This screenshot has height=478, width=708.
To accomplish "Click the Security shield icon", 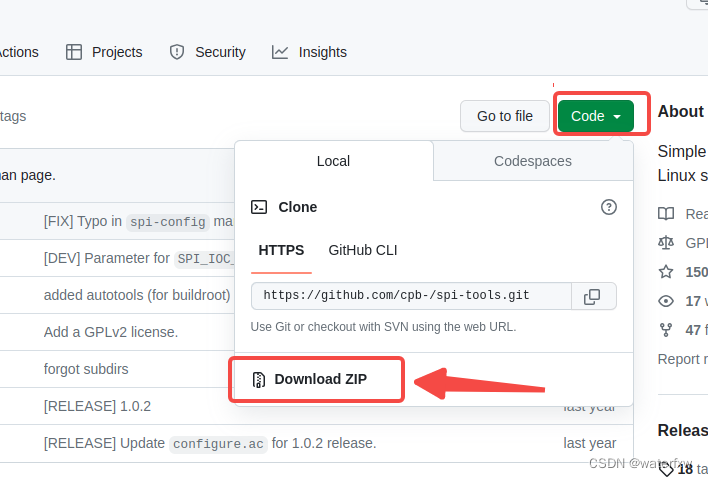I will tap(177, 52).
